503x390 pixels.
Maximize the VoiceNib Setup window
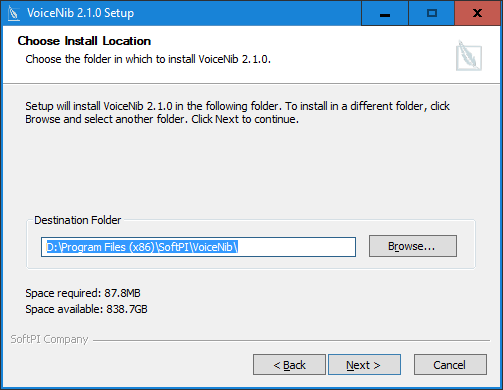pos(432,13)
